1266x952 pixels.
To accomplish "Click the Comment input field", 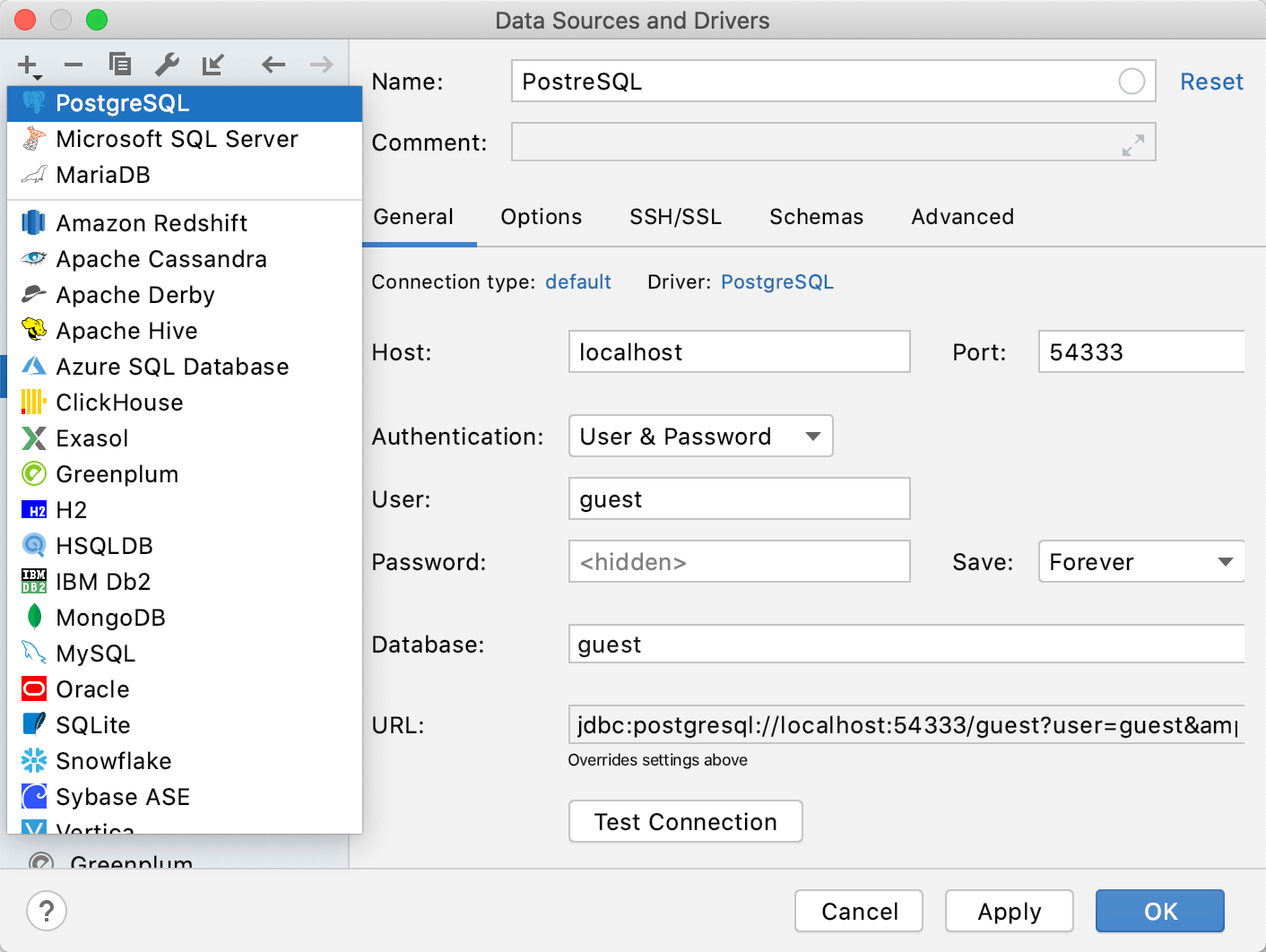I will 833,143.
